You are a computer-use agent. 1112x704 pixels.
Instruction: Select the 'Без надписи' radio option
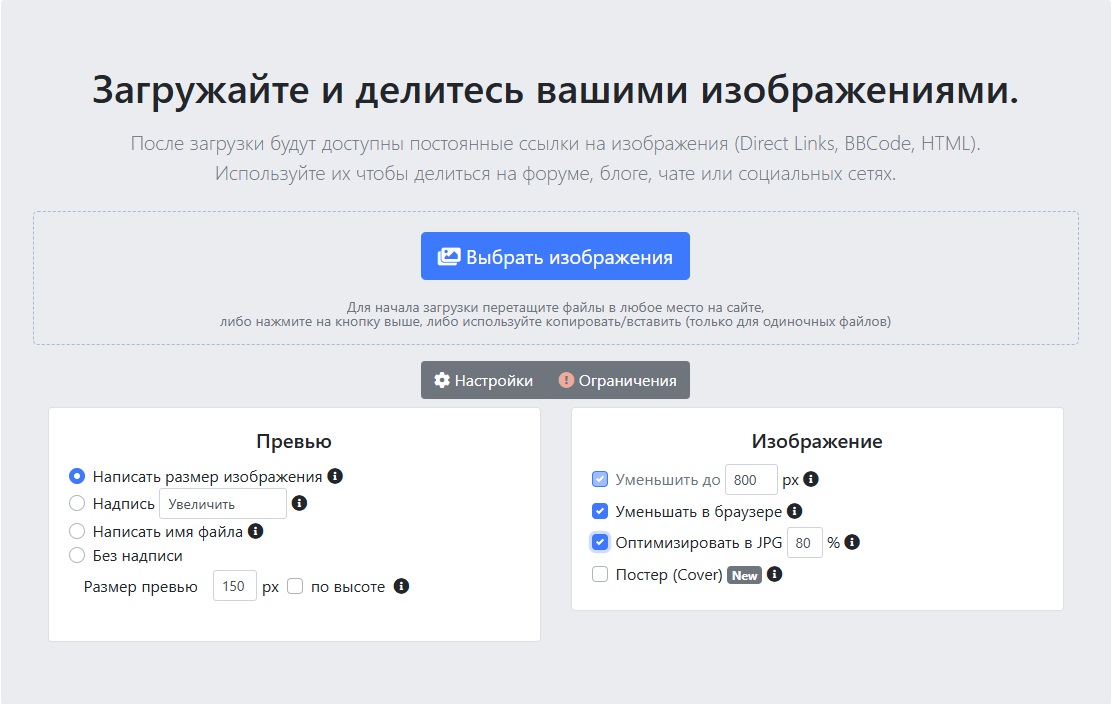78,554
